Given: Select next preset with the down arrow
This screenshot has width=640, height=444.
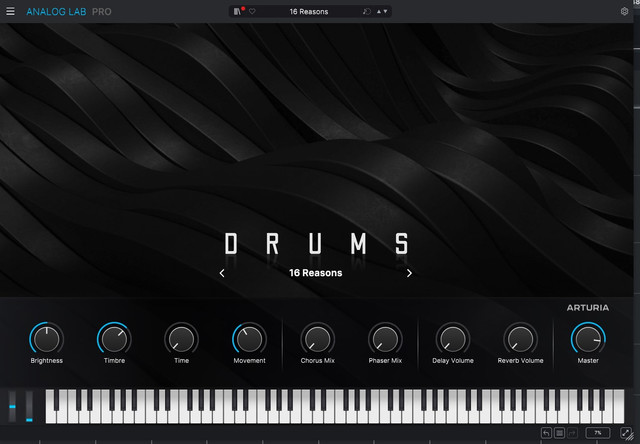Looking at the screenshot, I should tap(385, 11).
